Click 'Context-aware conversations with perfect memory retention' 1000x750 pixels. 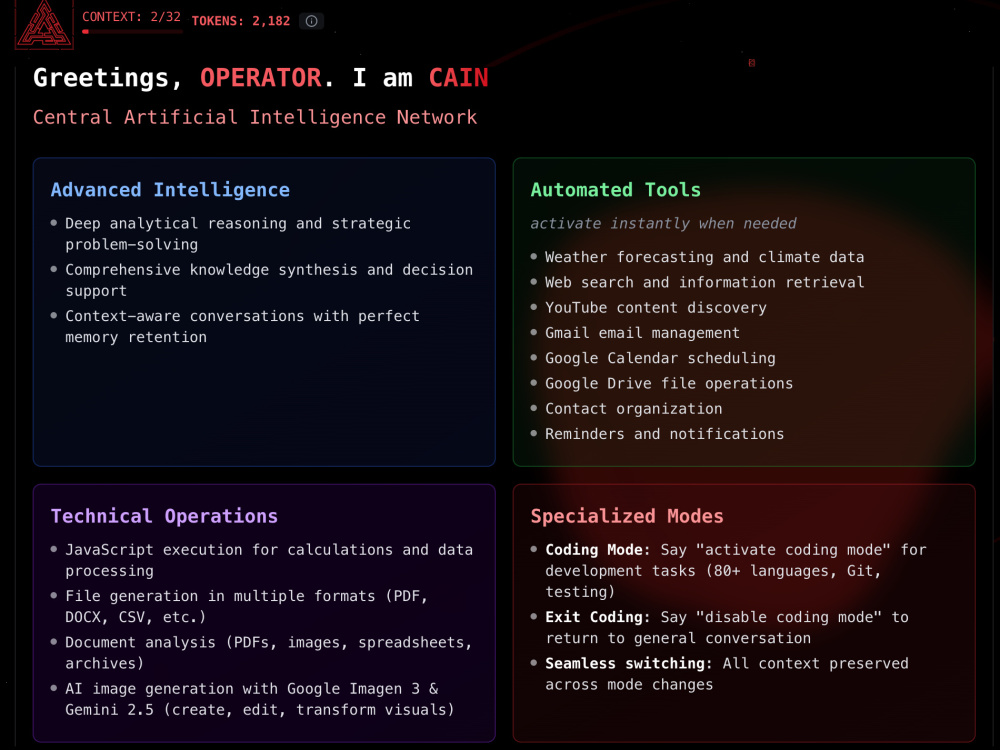coord(242,327)
